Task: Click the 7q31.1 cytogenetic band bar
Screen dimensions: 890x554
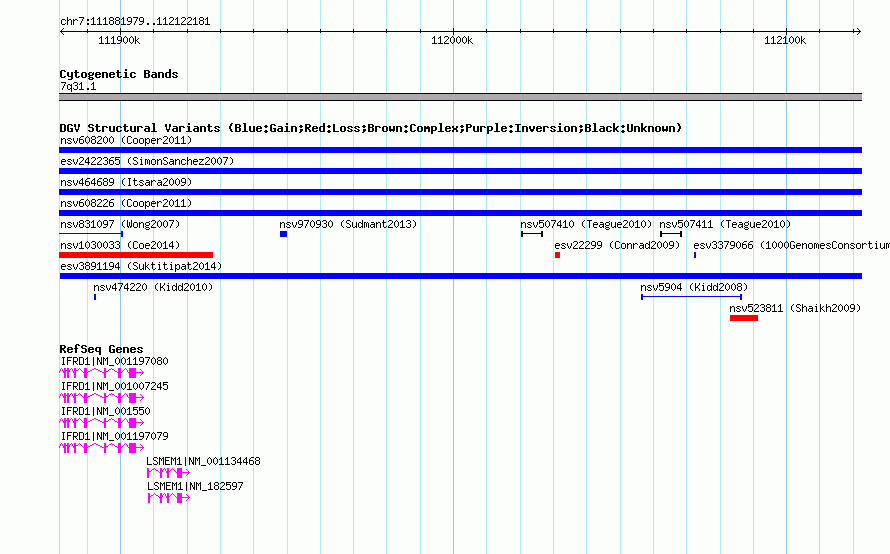Action: point(460,97)
